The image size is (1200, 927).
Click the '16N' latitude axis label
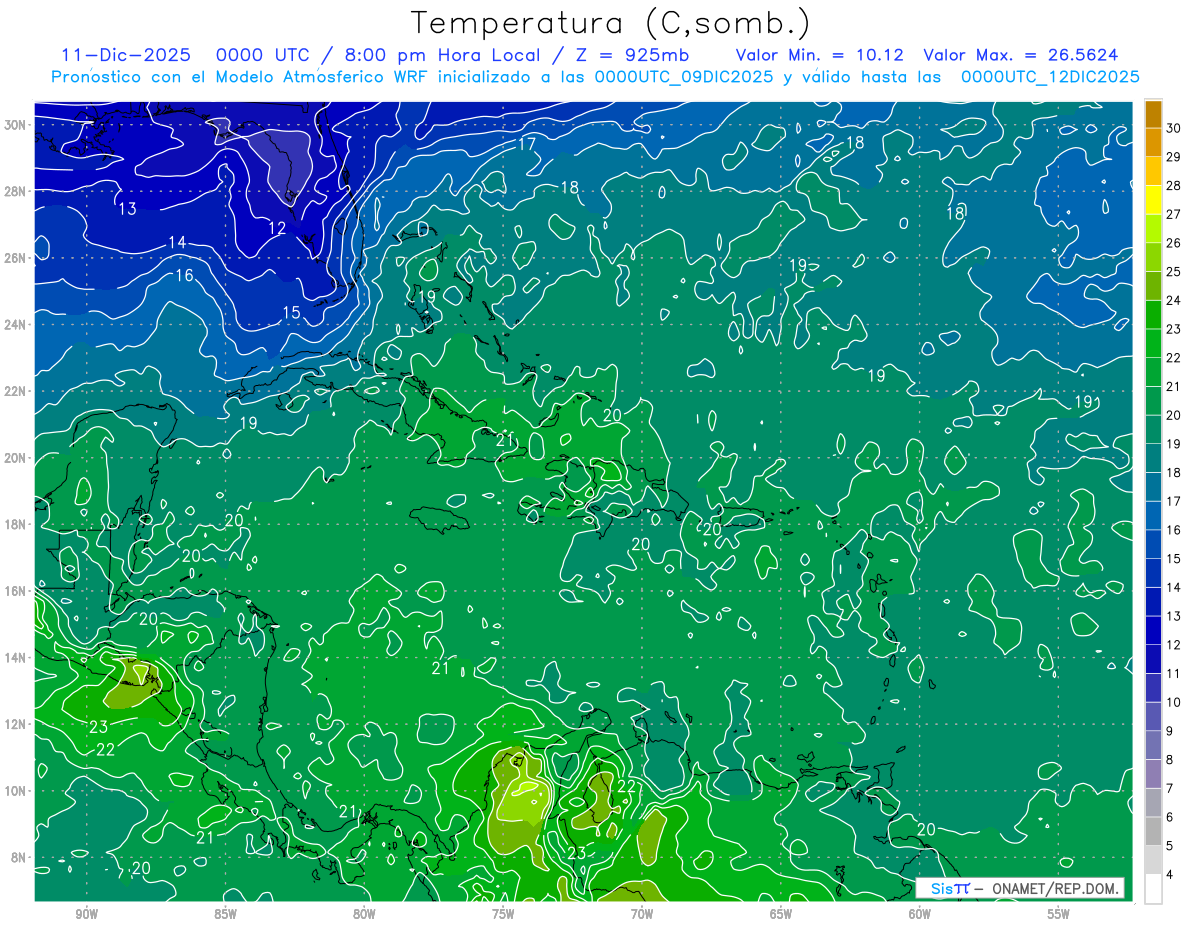pyautogui.click(x=15, y=591)
